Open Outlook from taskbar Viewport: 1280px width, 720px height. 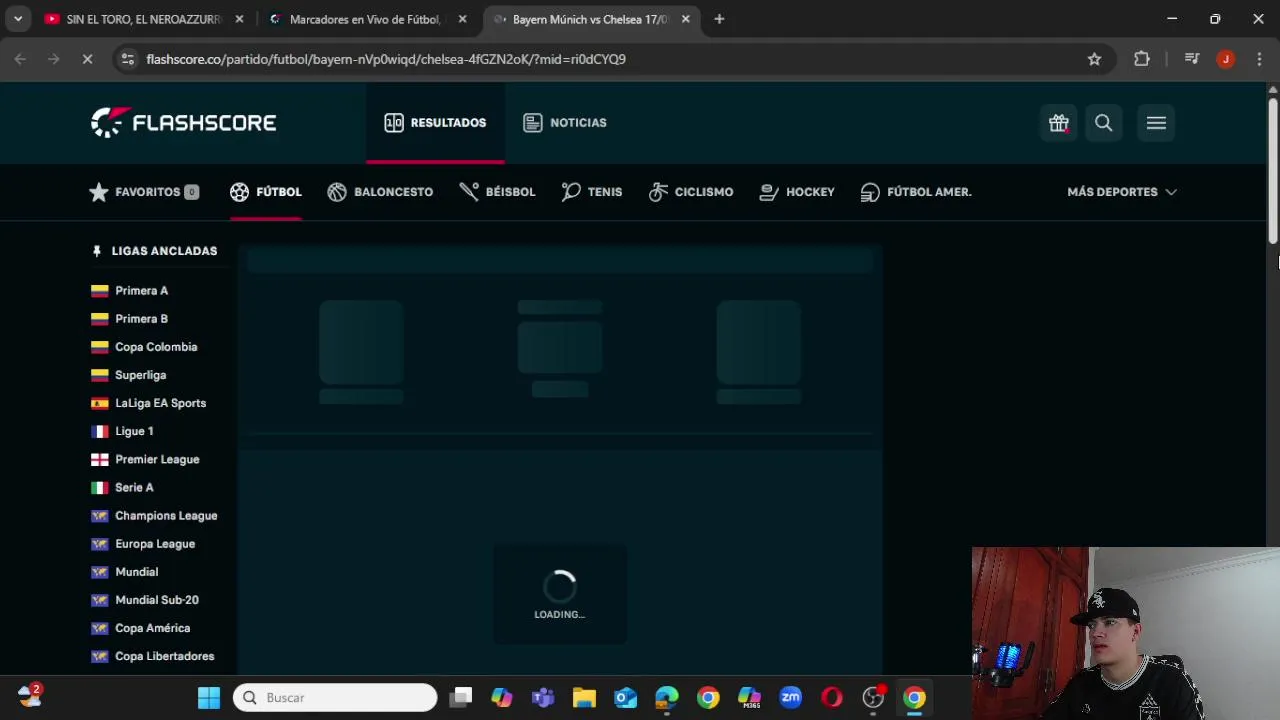[626, 698]
